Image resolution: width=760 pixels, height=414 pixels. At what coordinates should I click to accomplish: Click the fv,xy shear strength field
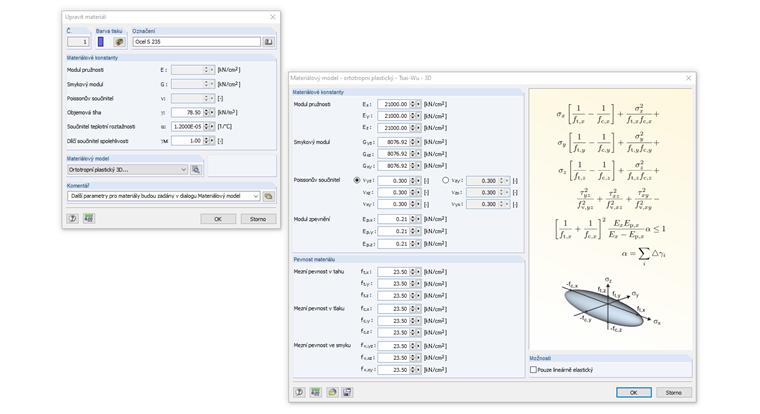[x=394, y=370]
